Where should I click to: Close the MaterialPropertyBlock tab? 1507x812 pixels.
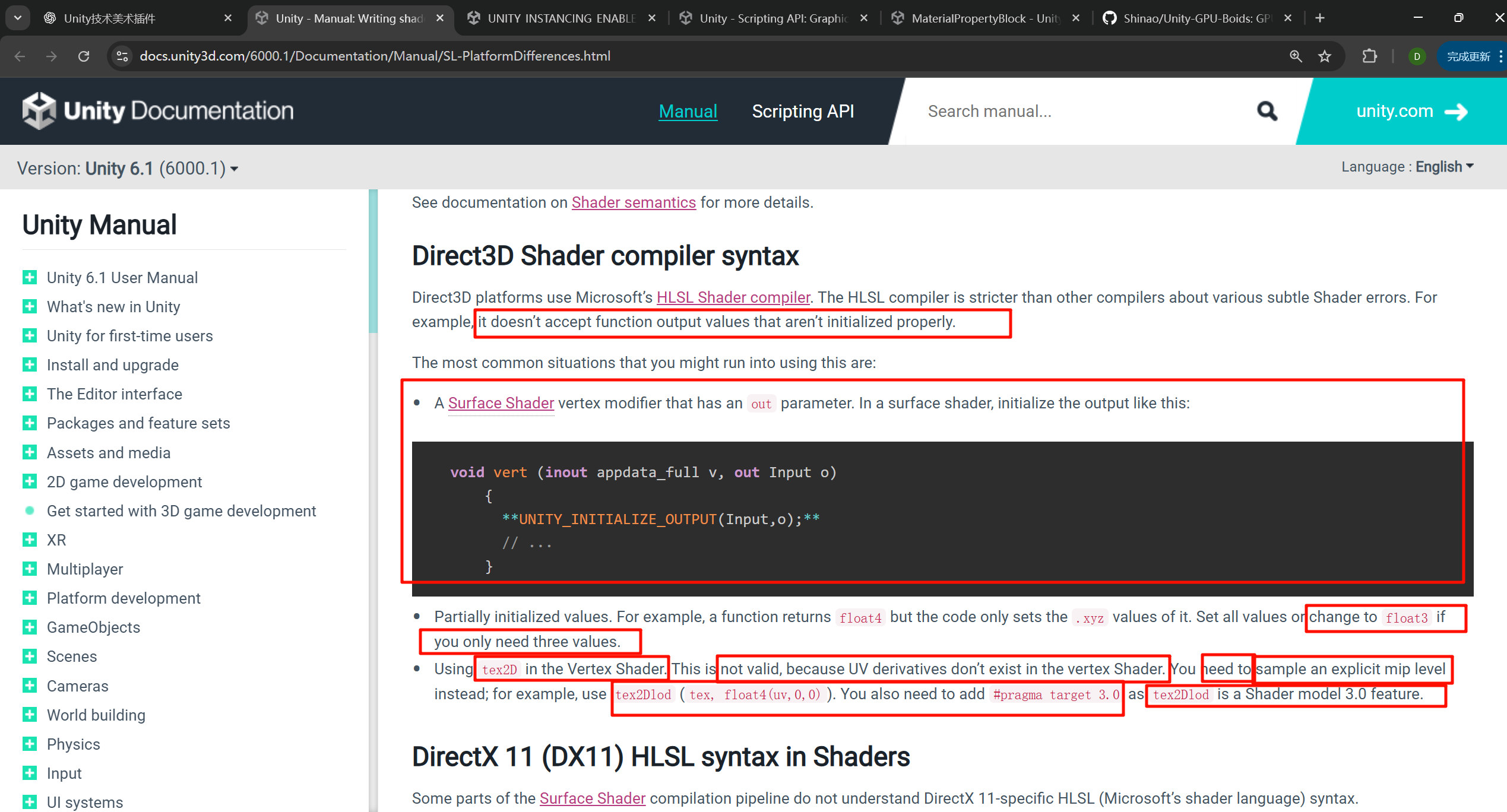1076,18
